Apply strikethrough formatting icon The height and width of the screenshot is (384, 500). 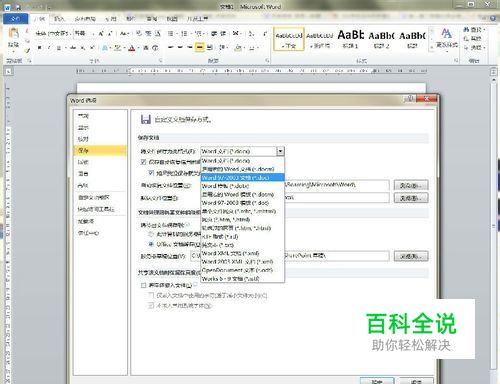click(x=73, y=48)
